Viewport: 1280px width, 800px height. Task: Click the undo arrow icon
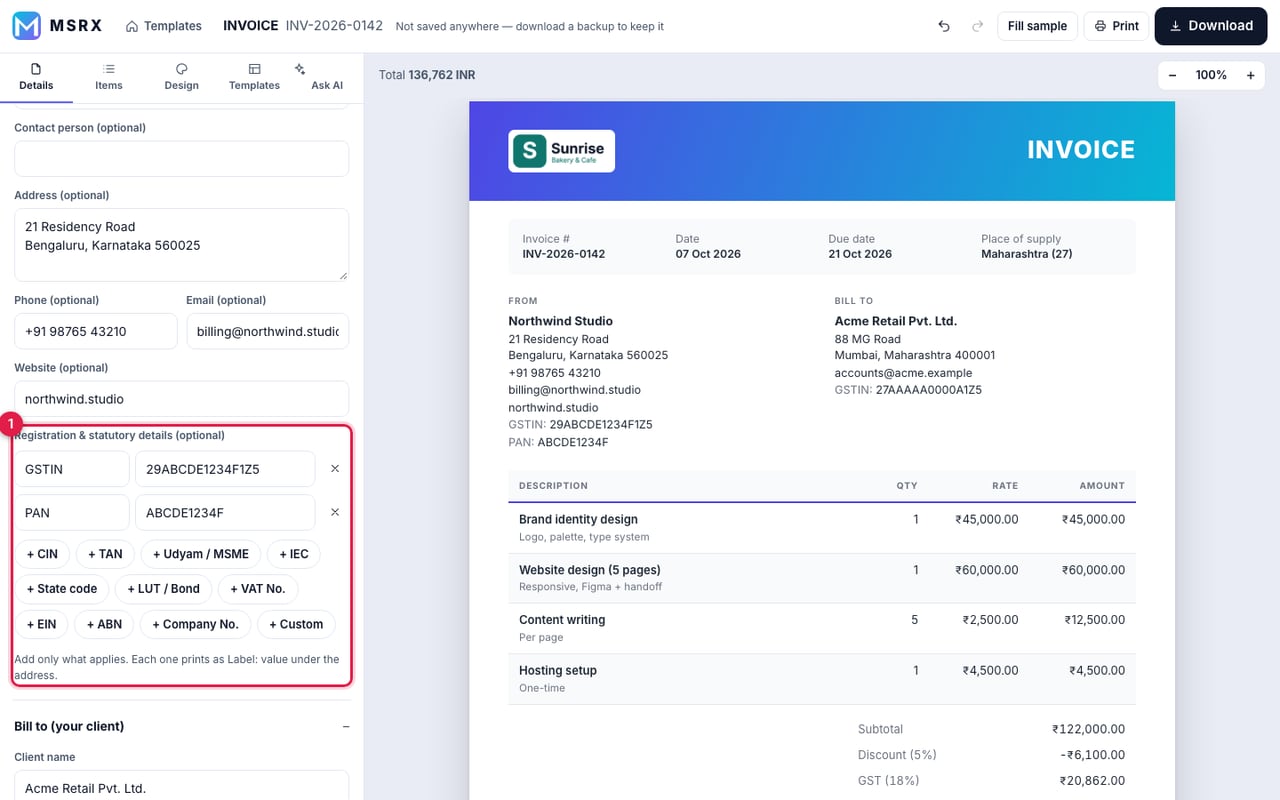(x=944, y=26)
